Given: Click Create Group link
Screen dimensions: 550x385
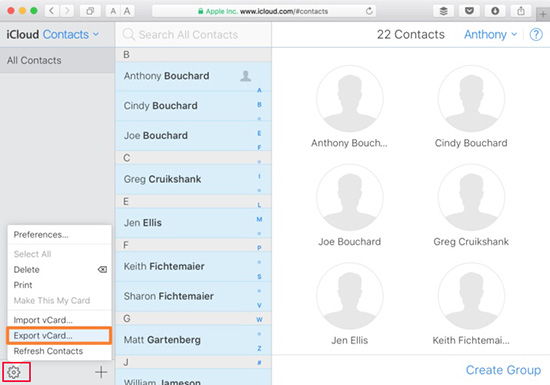Looking at the screenshot, I should (503, 370).
